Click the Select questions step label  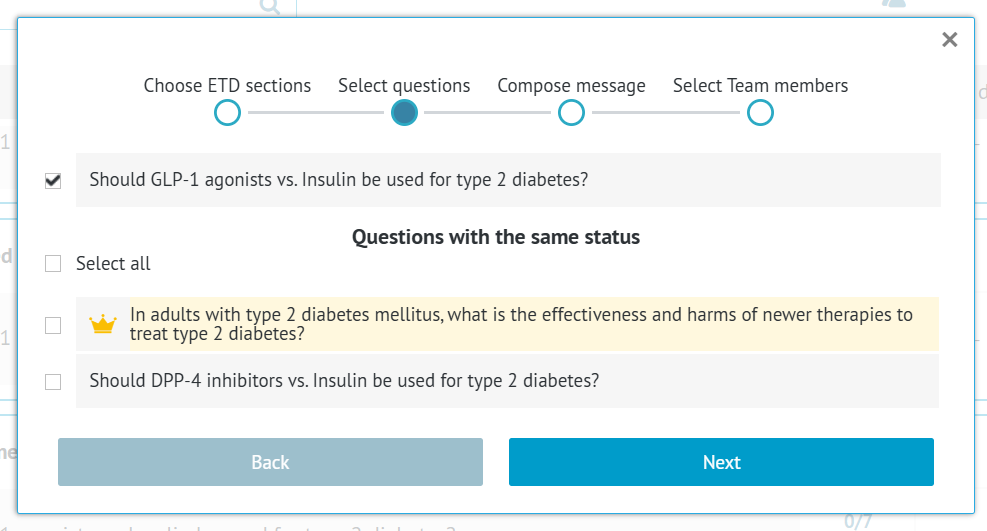click(404, 86)
